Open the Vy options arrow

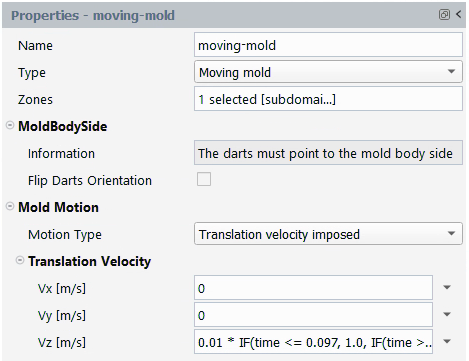(447, 314)
